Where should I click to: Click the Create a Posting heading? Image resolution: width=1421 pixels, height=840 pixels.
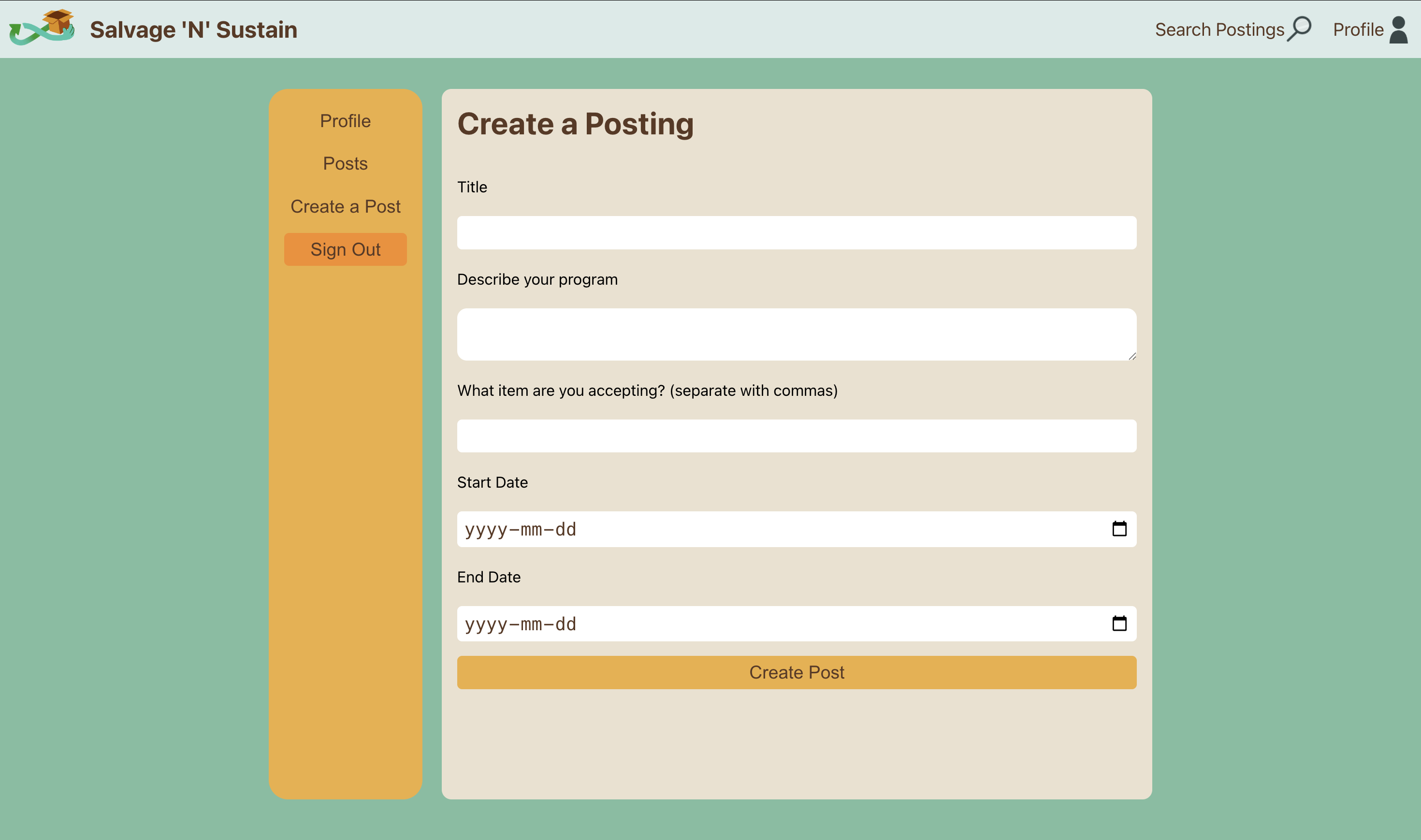pyautogui.click(x=575, y=124)
